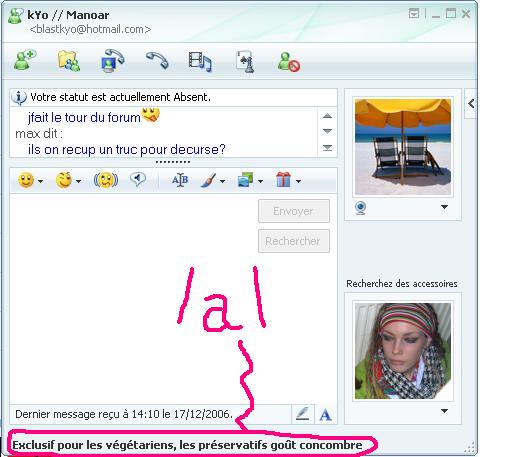Open the dropdown under the girl display picture

click(x=444, y=411)
